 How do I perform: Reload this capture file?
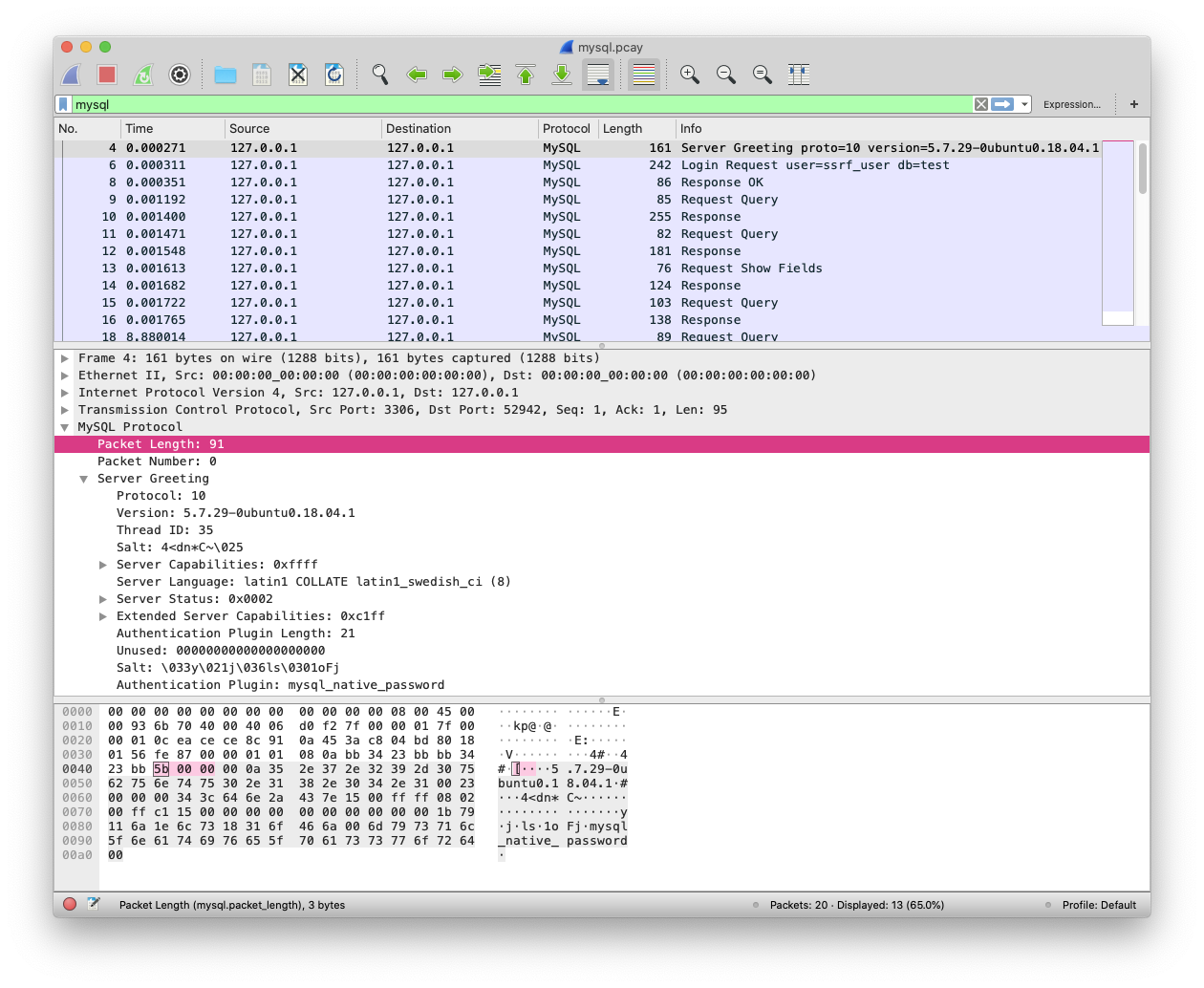pos(334,75)
